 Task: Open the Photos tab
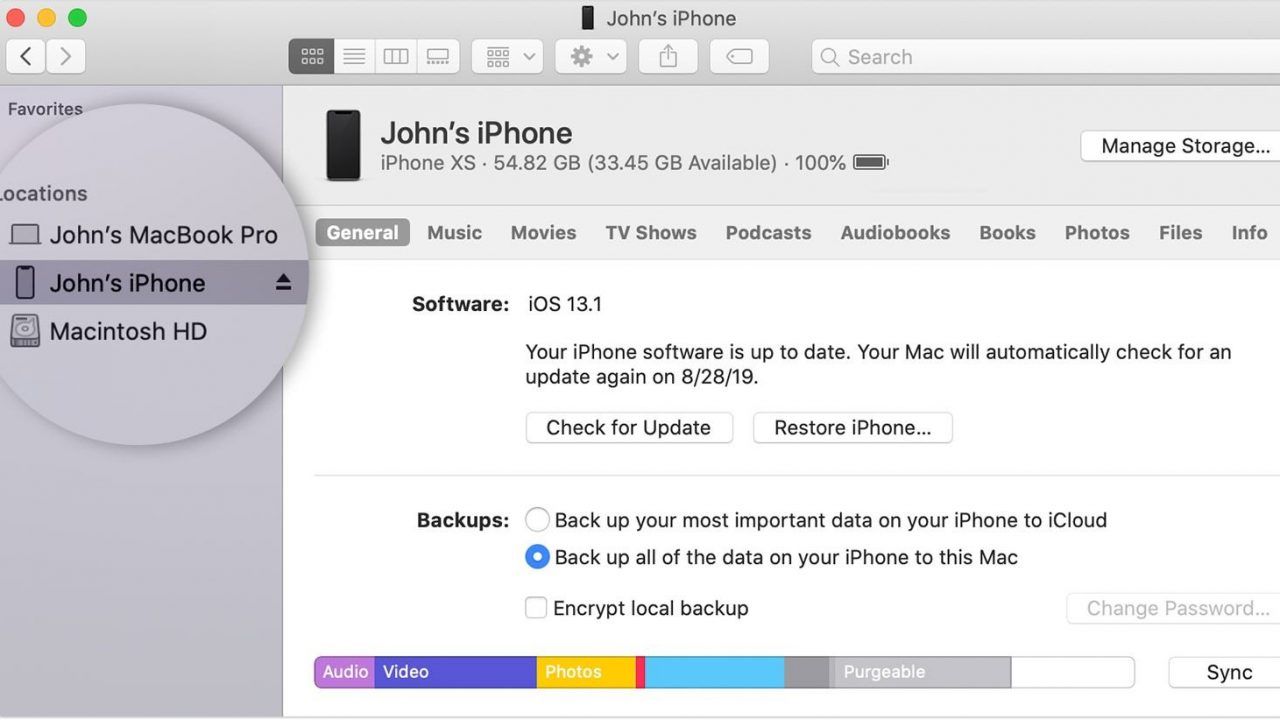click(1097, 232)
